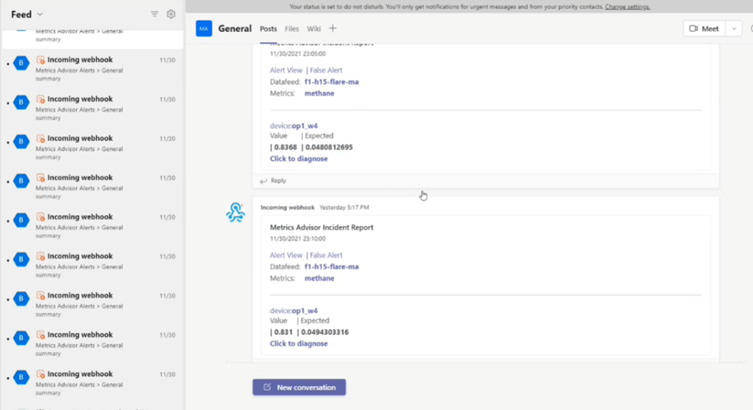Select expected value 0.0480812695 text

click(x=329, y=147)
